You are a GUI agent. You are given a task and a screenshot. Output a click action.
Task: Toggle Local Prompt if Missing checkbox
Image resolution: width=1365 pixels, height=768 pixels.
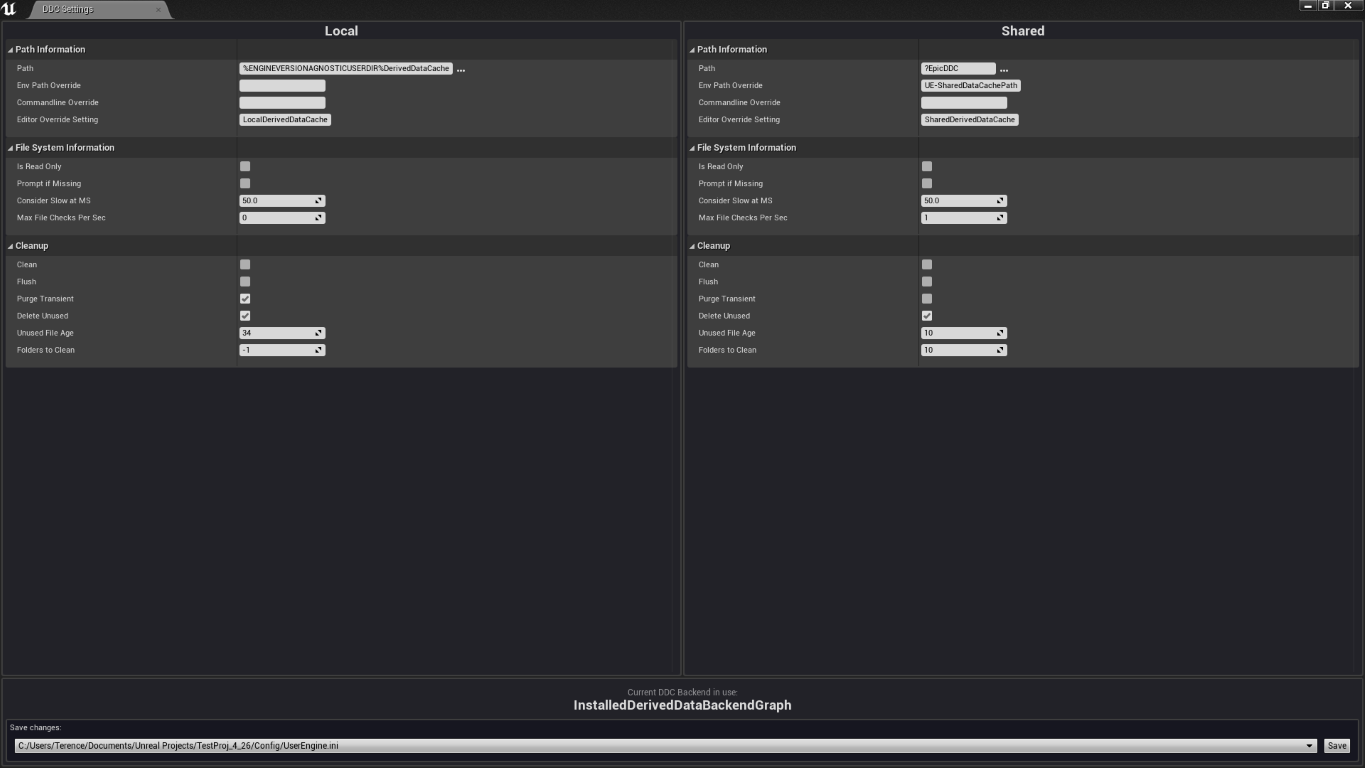click(x=245, y=183)
